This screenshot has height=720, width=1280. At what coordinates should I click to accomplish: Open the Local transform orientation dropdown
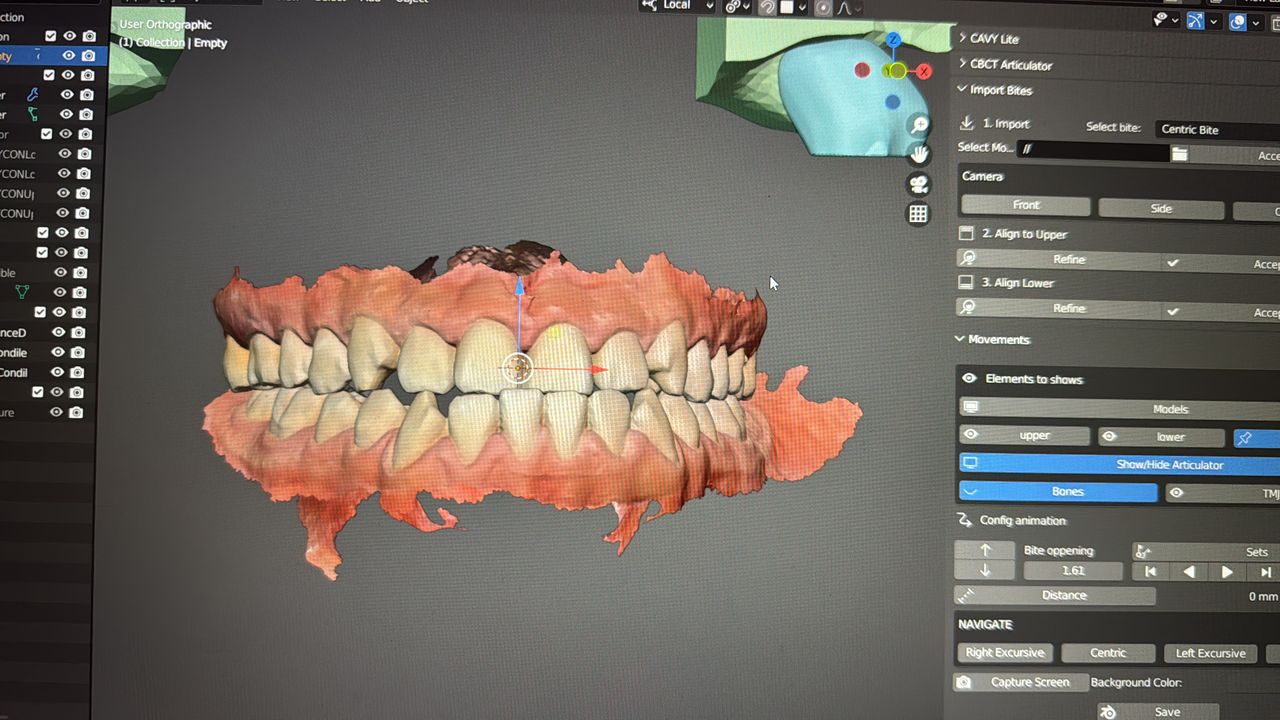[x=678, y=5]
